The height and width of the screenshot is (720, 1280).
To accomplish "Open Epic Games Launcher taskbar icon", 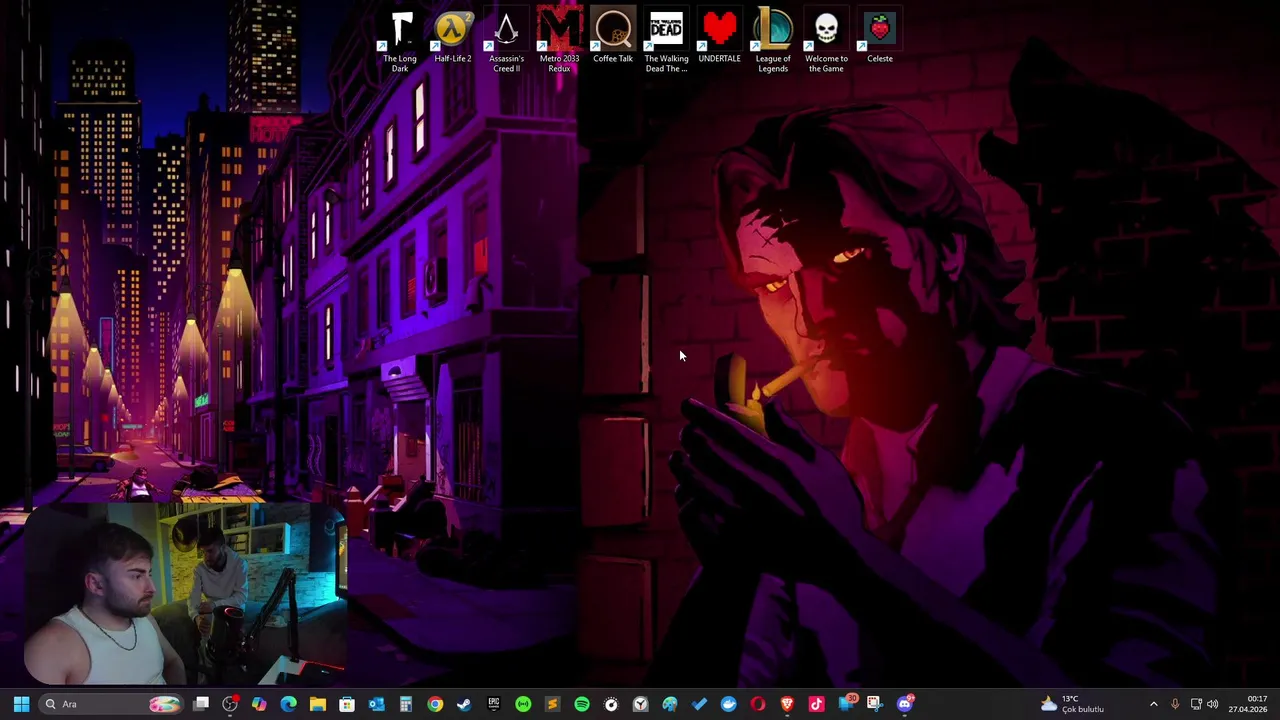I will click(x=493, y=704).
